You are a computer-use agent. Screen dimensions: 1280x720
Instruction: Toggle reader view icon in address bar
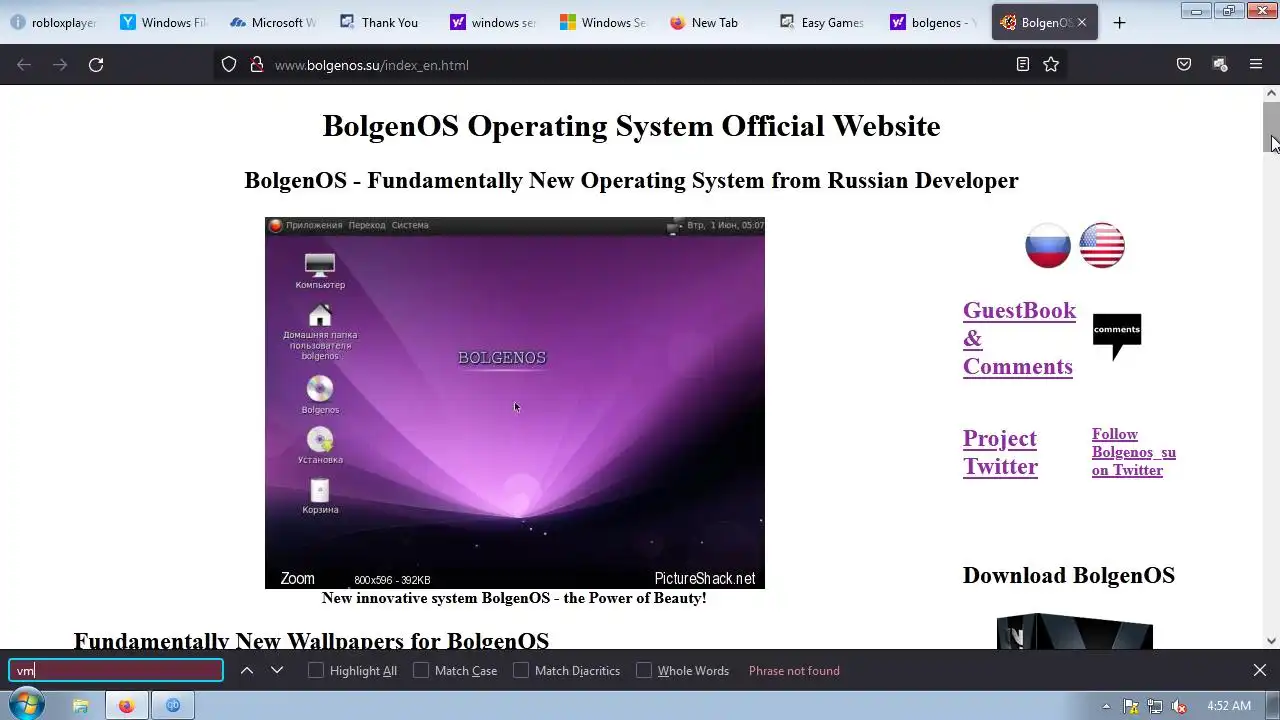(1022, 65)
